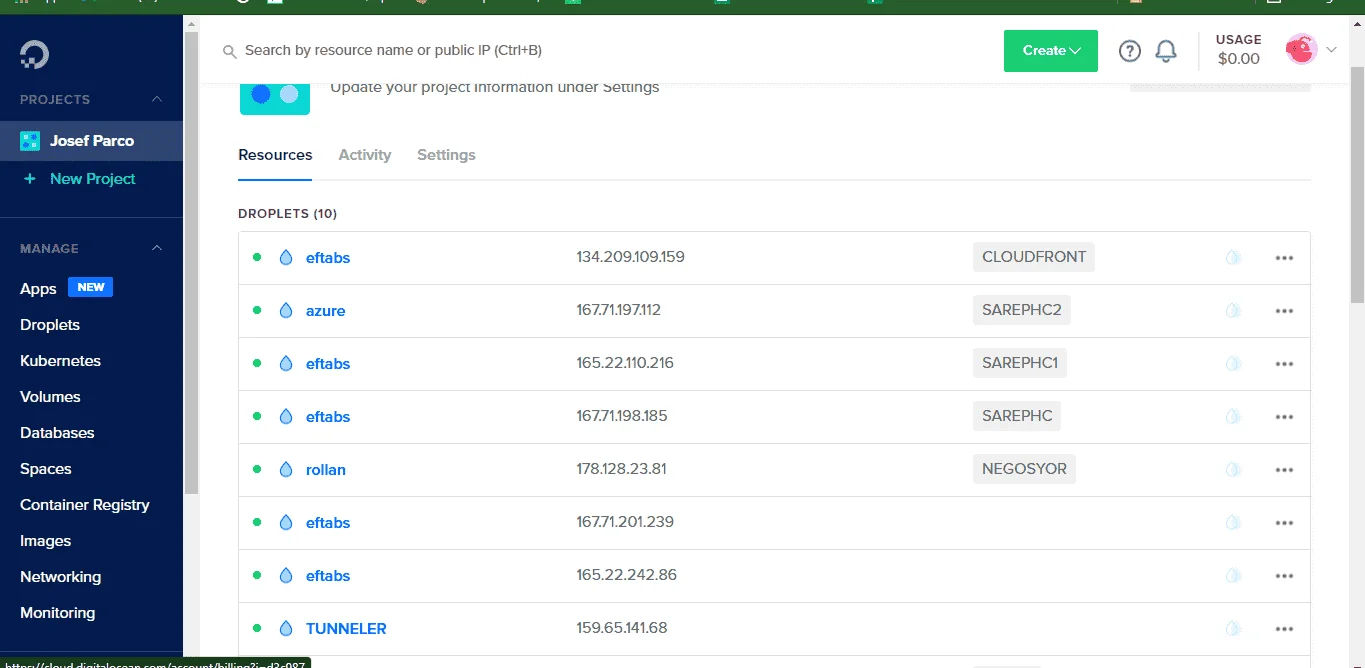The width and height of the screenshot is (1365, 668).
Task: Click the user avatar icon
Action: tap(1300, 49)
